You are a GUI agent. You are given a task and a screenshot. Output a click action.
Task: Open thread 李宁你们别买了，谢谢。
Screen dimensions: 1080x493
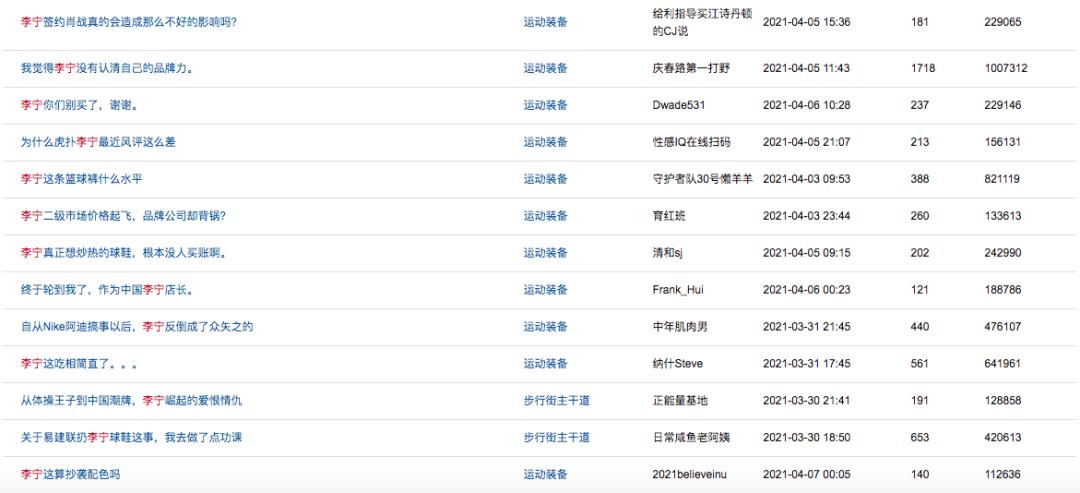point(79,105)
